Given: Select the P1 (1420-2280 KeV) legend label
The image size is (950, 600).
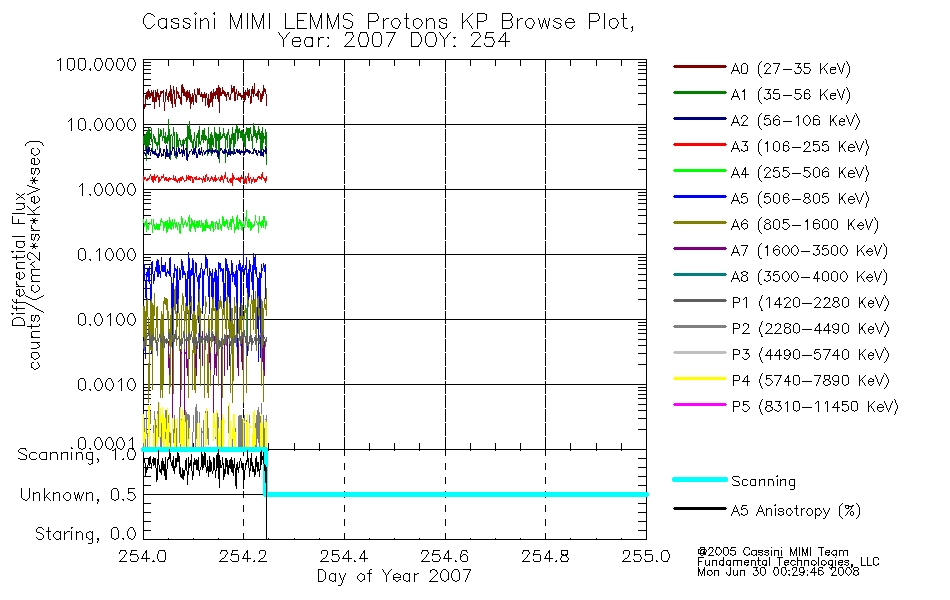Looking at the screenshot, I should point(810,302).
